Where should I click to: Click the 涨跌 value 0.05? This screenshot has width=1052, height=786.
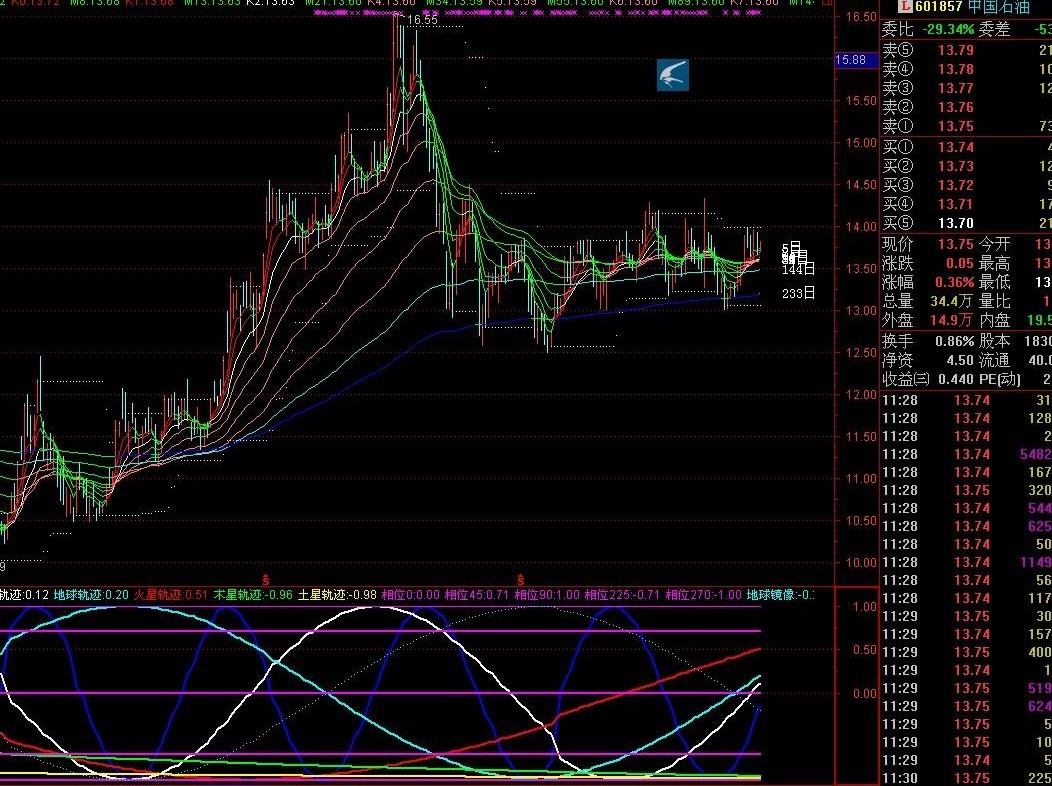pos(959,264)
